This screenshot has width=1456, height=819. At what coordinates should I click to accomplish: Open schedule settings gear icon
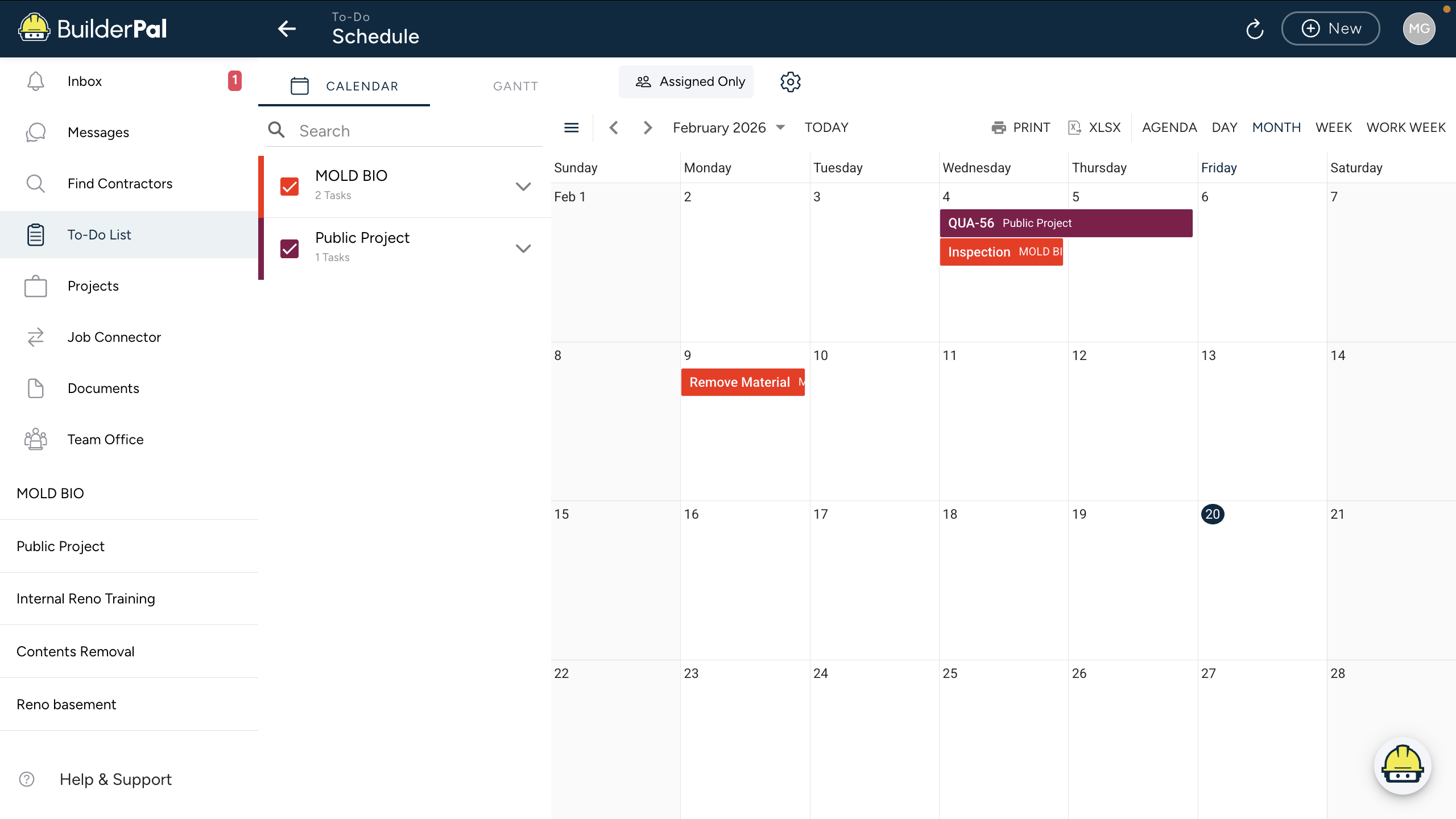click(790, 82)
